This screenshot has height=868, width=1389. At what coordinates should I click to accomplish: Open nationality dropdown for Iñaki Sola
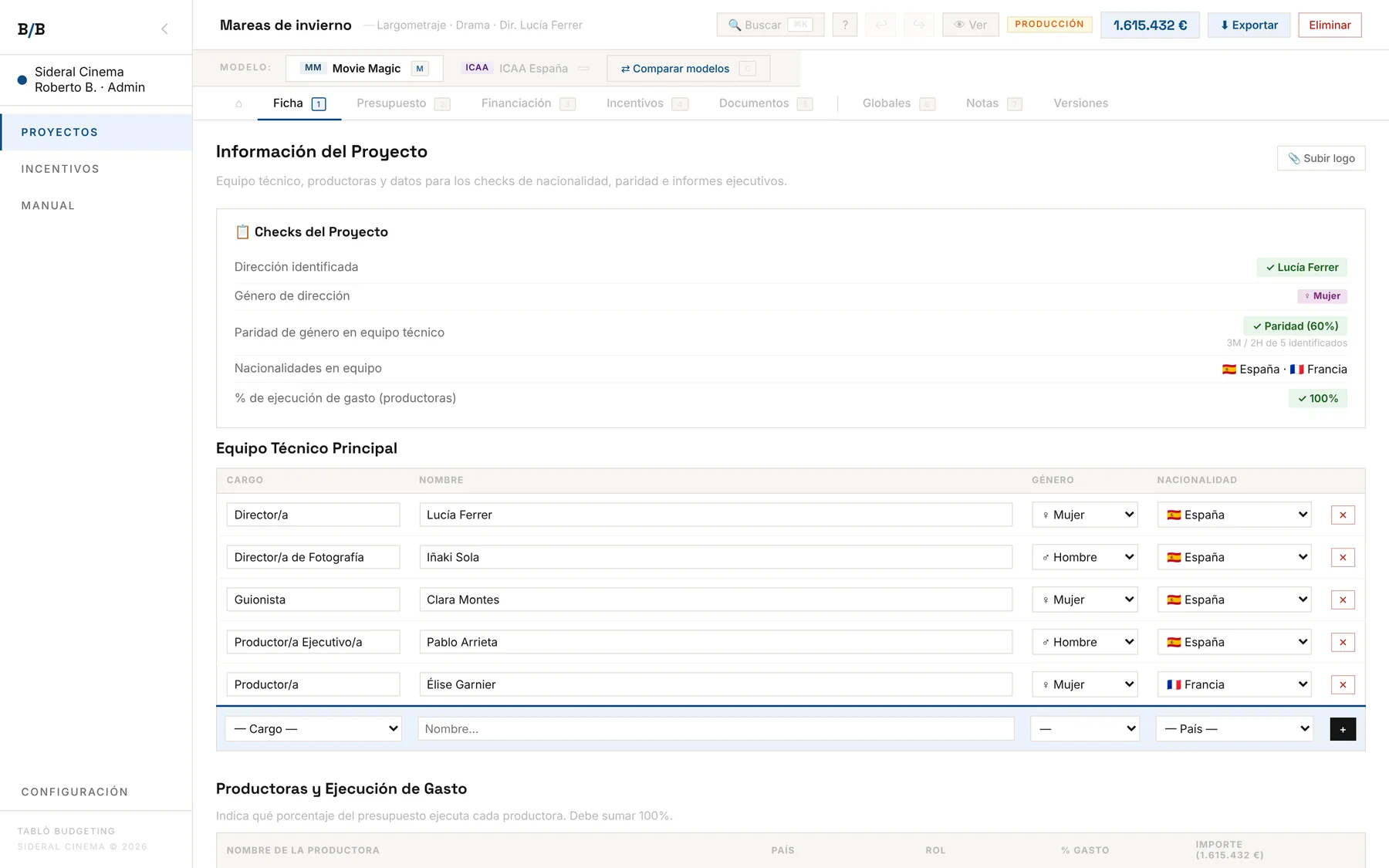(x=1235, y=557)
